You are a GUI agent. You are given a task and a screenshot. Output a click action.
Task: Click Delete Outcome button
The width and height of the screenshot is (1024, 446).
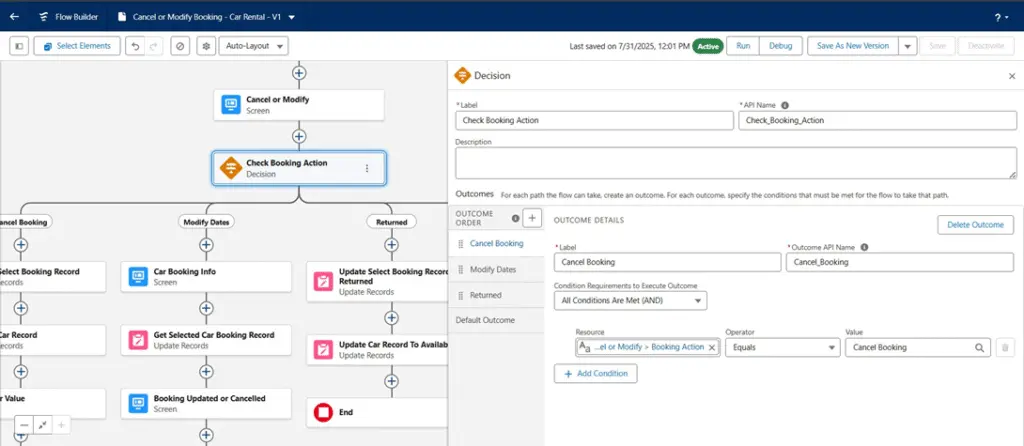[x=976, y=225]
